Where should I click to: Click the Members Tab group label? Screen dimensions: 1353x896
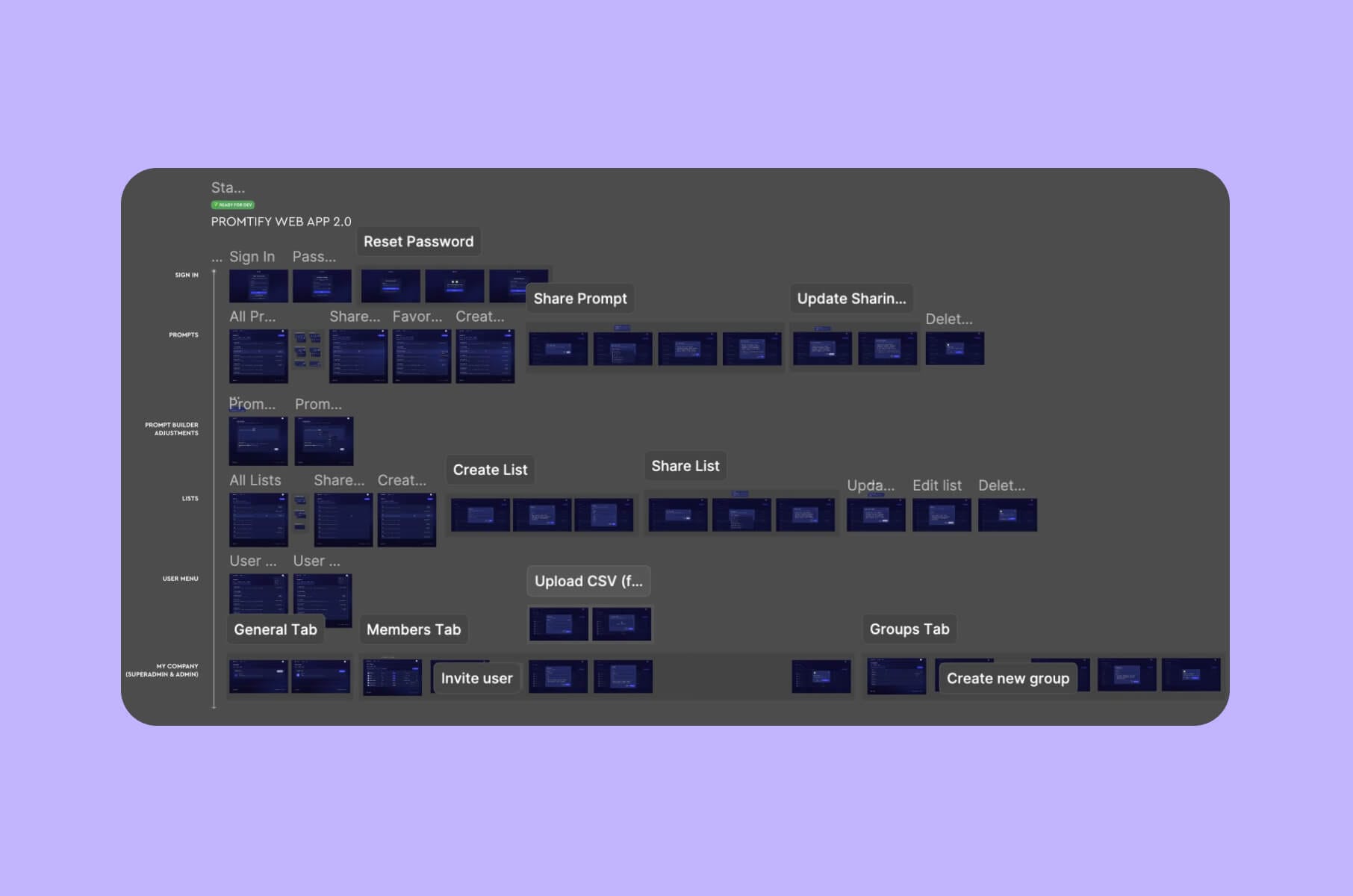coord(414,629)
